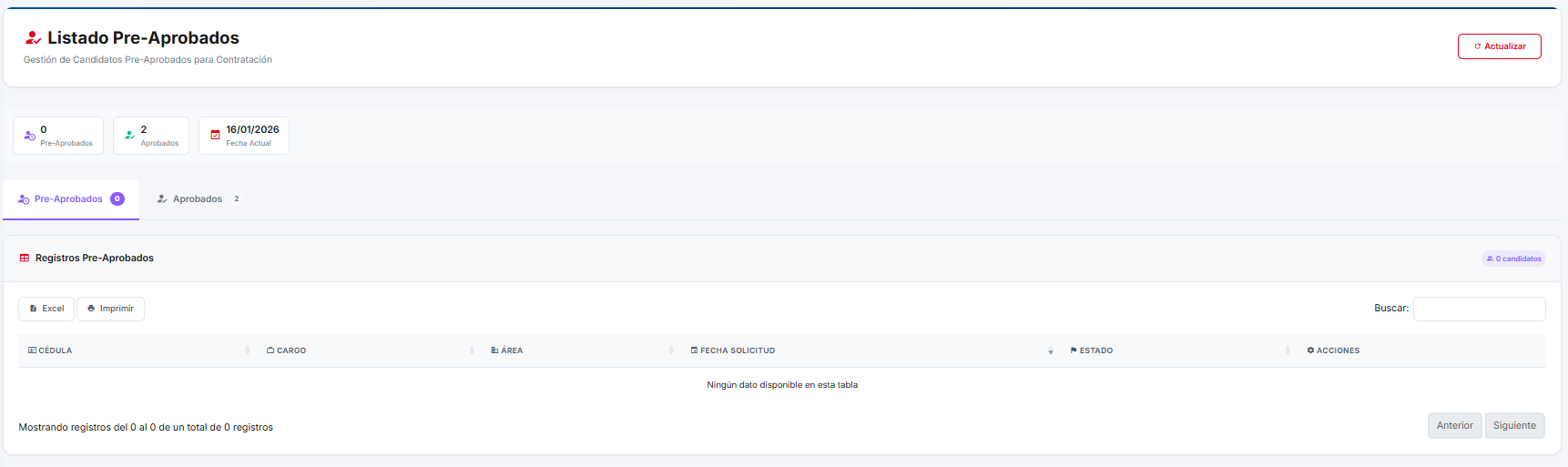Switch to the Aprobados tab

tap(198, 199)
